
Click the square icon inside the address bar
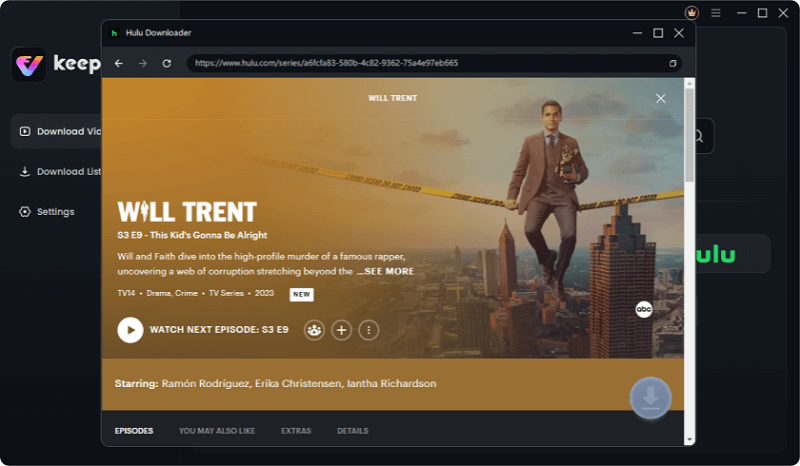pyautogui.click(x=672, y=63)
